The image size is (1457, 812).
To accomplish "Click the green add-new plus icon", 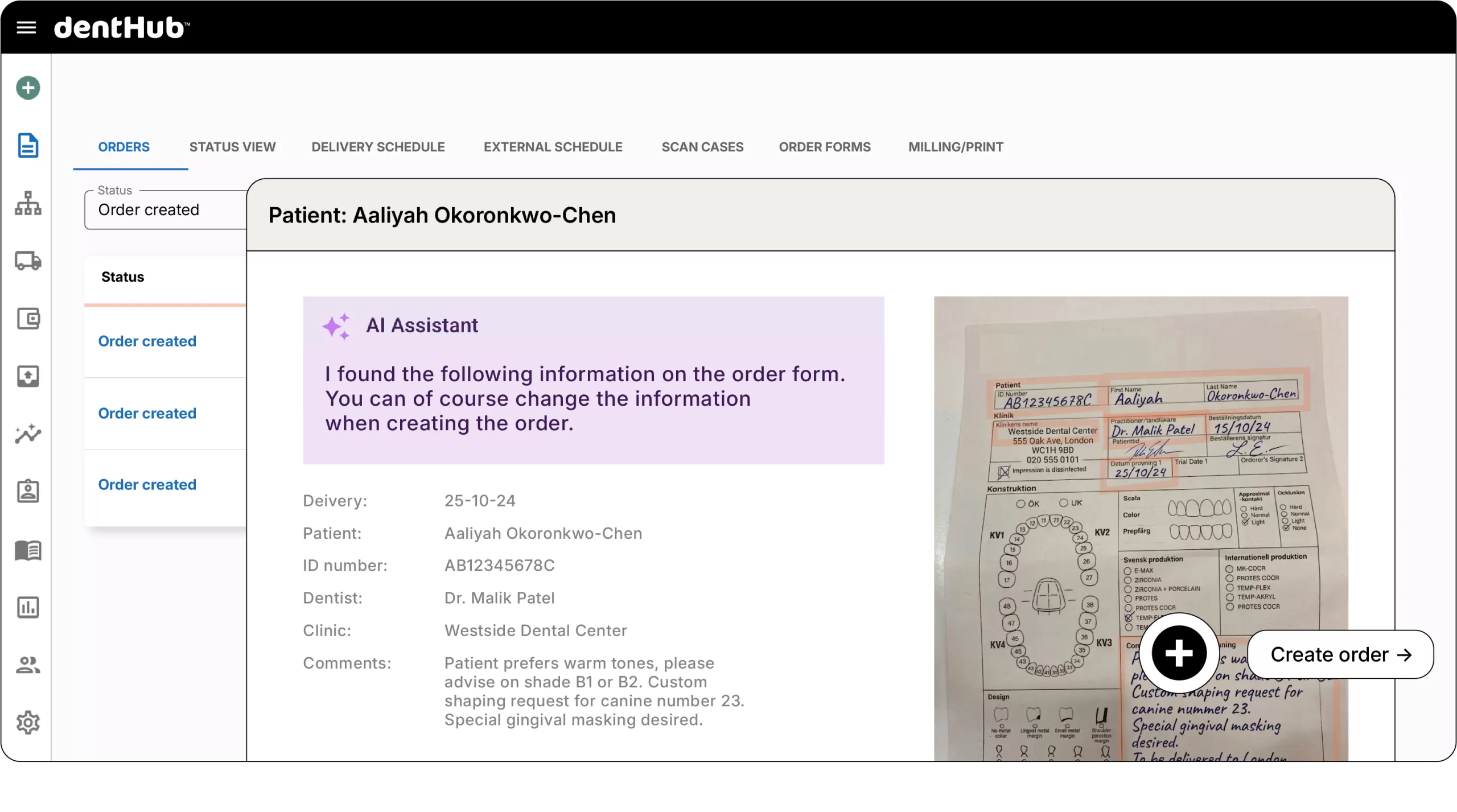I will click(x=28, y=88).
